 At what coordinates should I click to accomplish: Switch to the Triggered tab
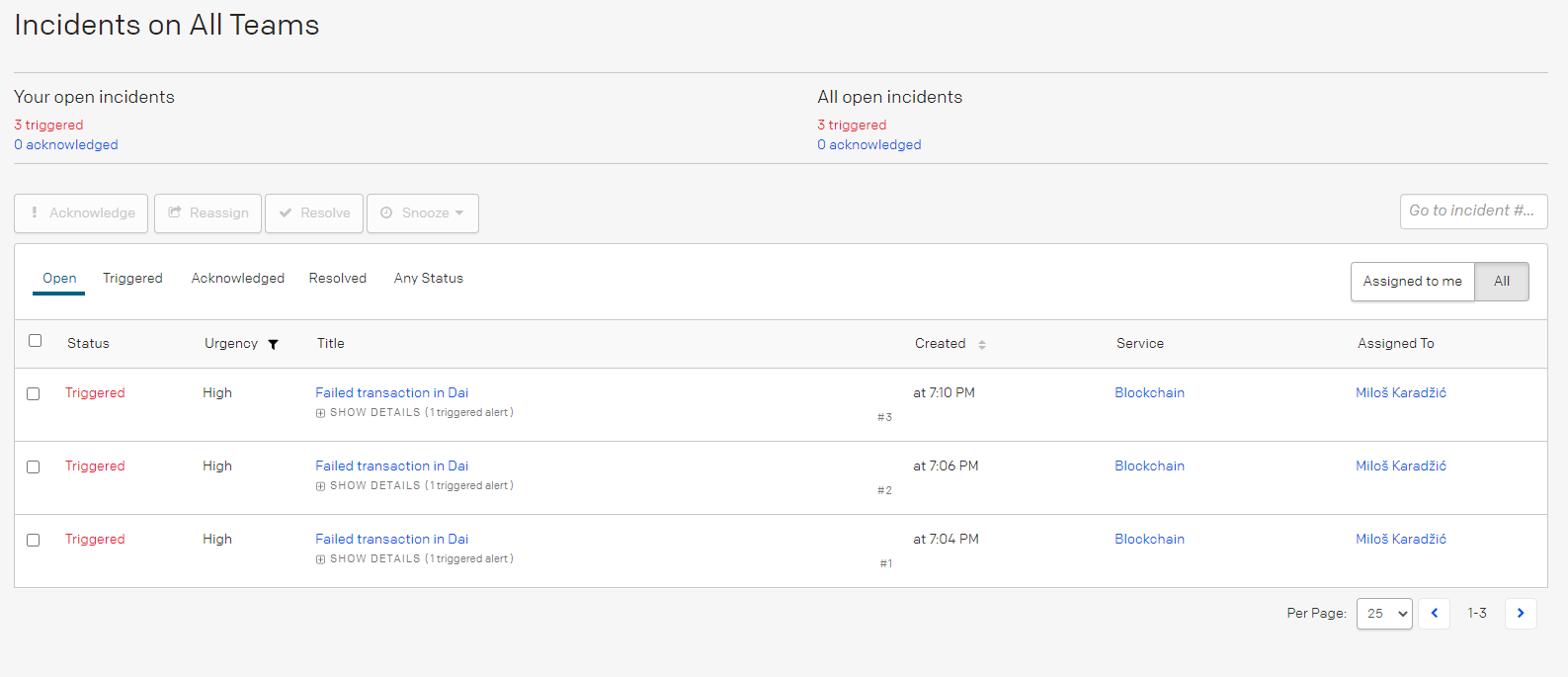click(132, 279)
